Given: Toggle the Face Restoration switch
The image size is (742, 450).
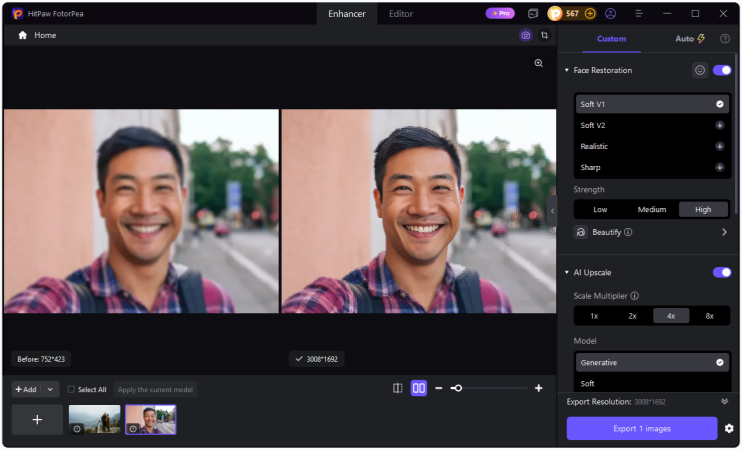Looking at the screenshot, I should 722,70.
